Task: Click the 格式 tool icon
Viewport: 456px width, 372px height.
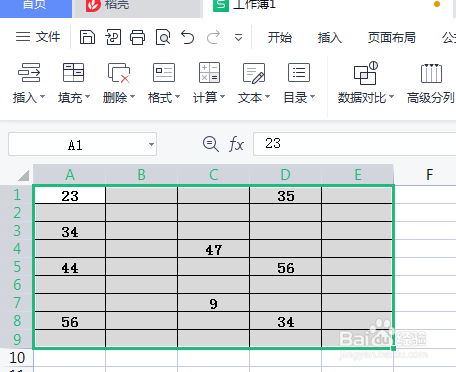Action: [x=164, y=73]
